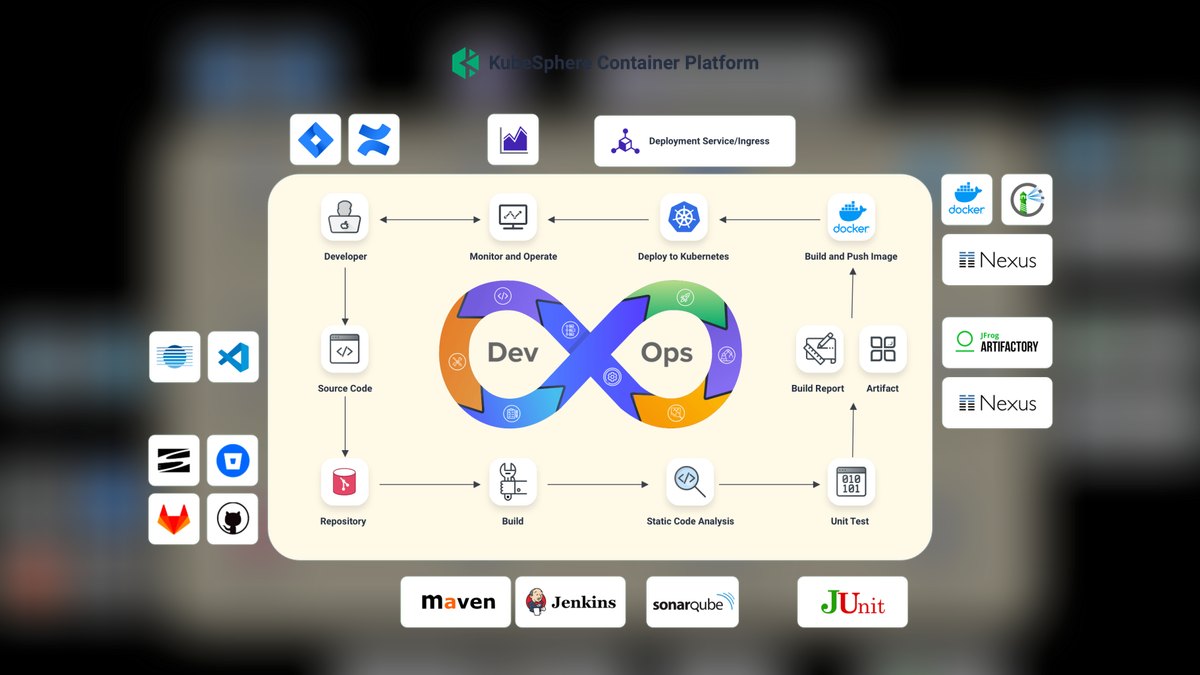
Task: Click the 'Dev' text in the loop
Action: tap(513, 353)
